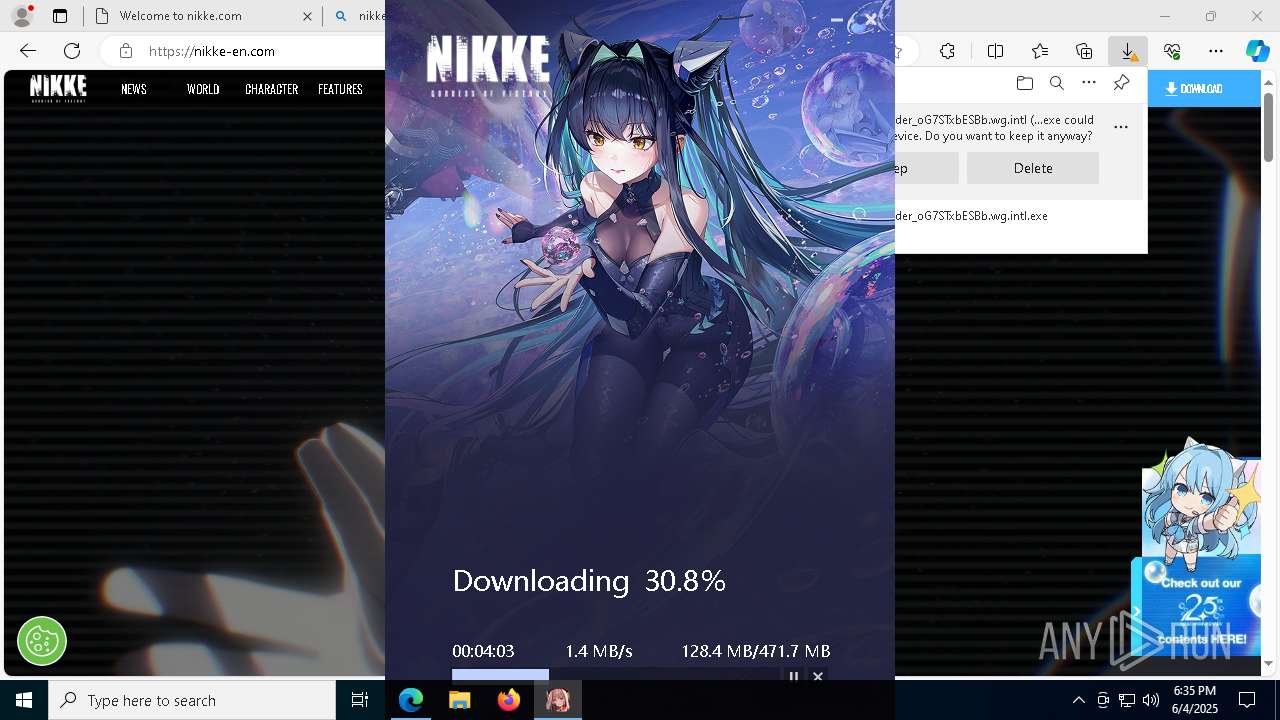Pin the Downloads panel

point(1121,83)
